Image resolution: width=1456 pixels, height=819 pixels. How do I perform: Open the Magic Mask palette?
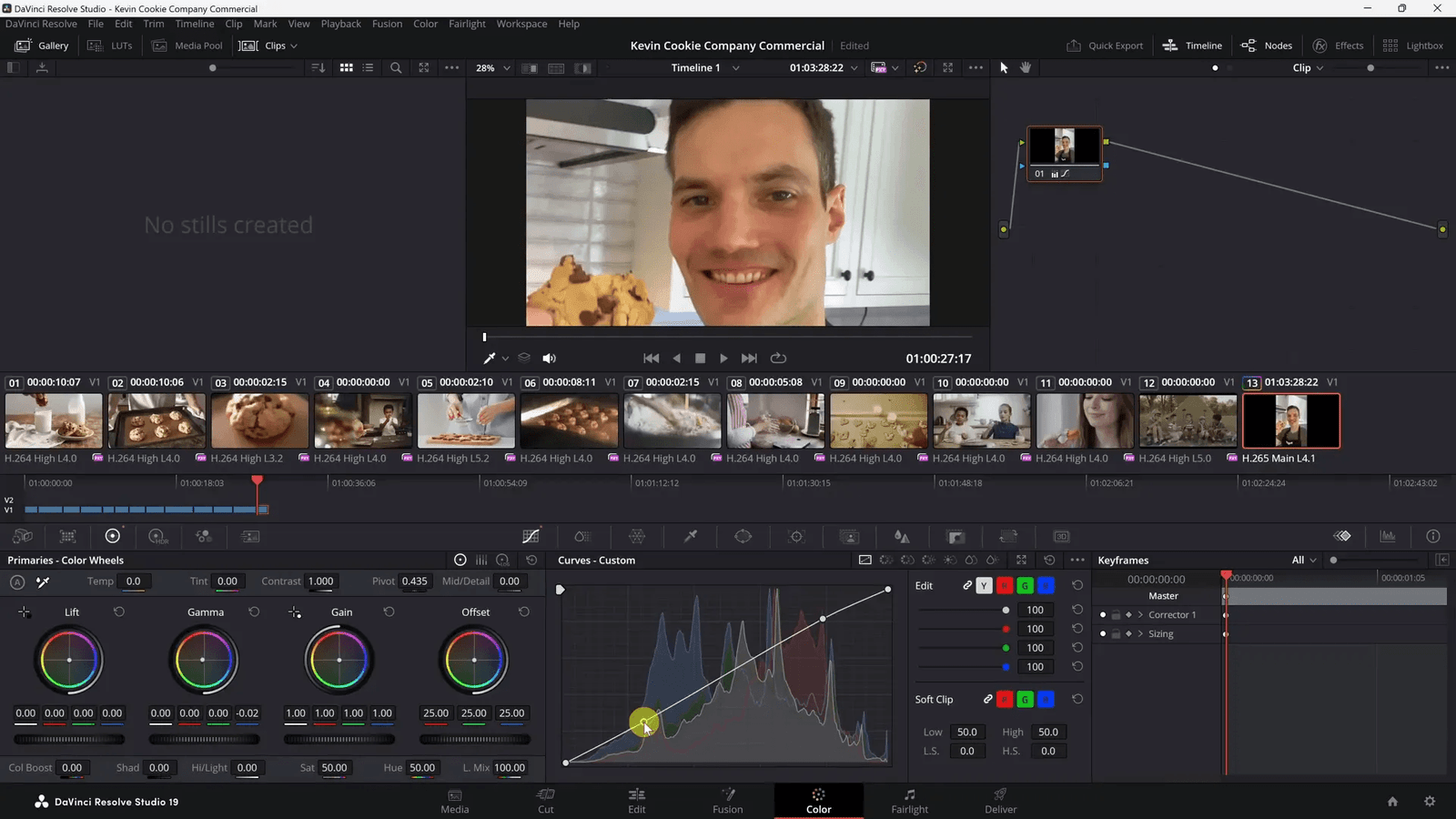pyautogui.click(x=849, y=537)
